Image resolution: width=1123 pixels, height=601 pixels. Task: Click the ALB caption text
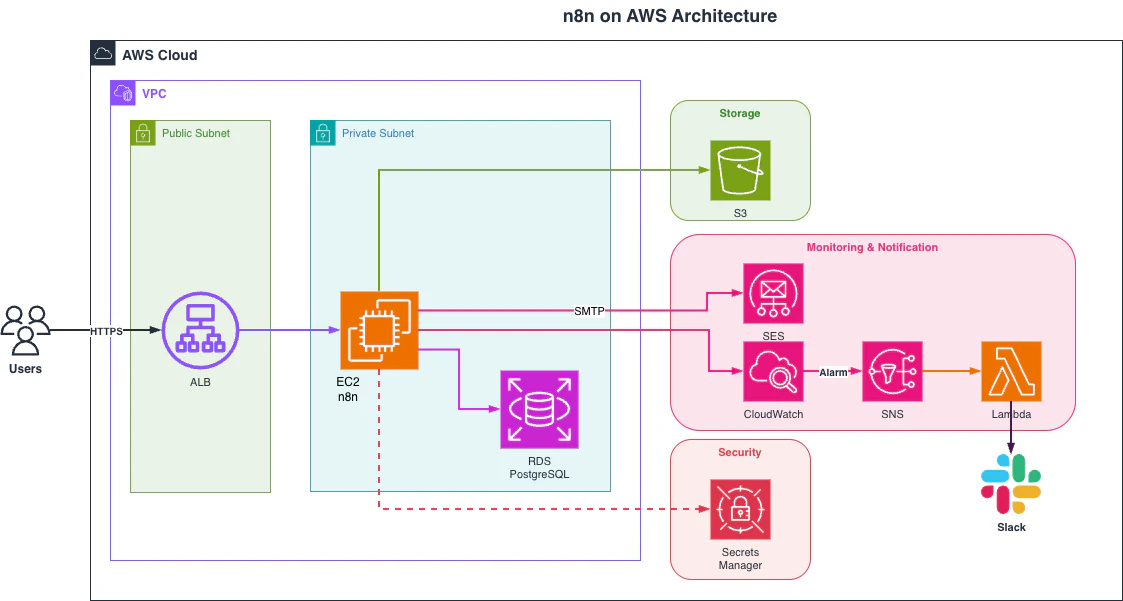click(x=201, y=383)
